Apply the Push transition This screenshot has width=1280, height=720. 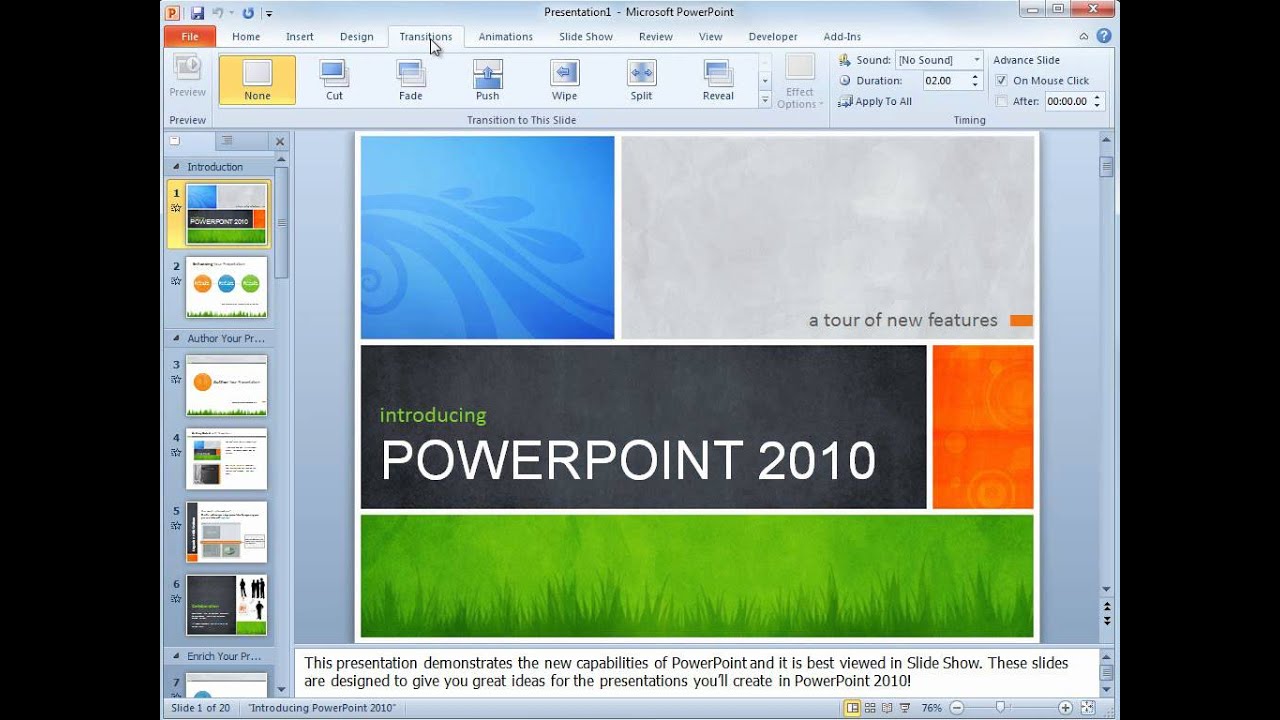point(488,80)
